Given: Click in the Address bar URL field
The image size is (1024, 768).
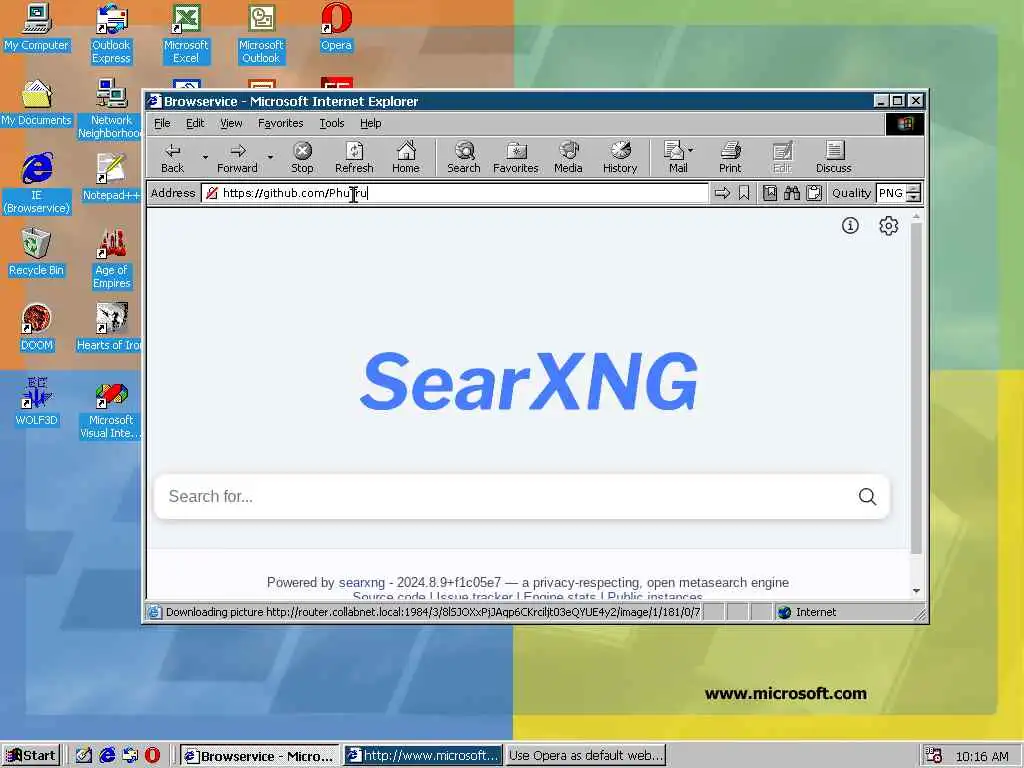Looking at the screenshot, I should tap(455, 193).
